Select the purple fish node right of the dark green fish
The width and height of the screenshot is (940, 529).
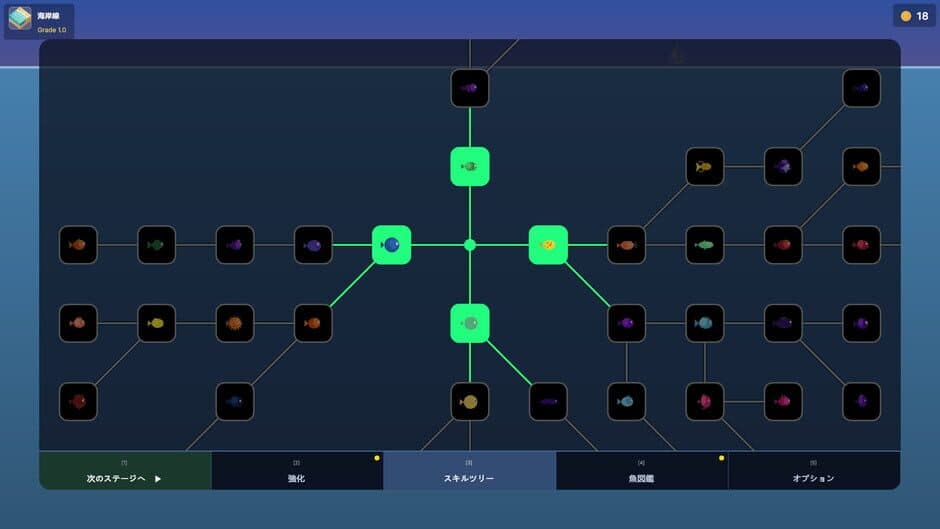click(x=235, y=245)
